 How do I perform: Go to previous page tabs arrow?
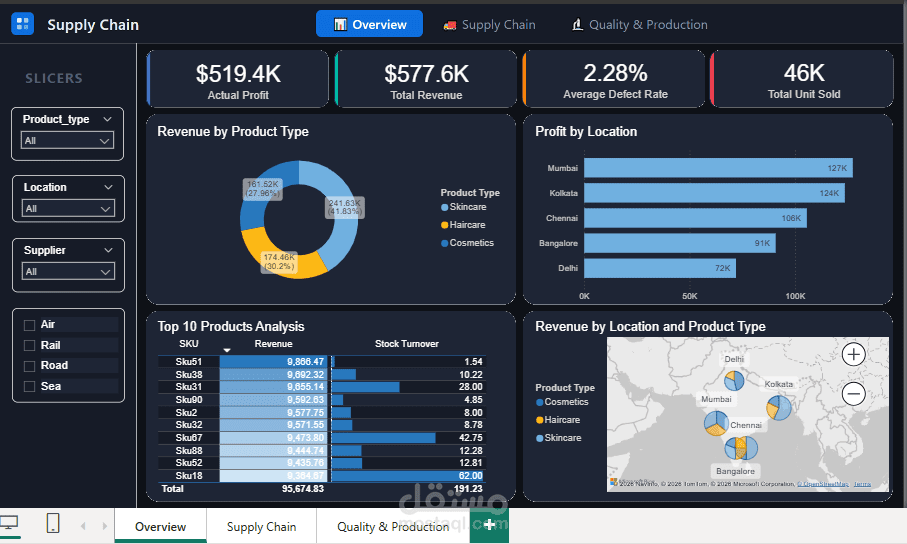(x=83, y=526)
